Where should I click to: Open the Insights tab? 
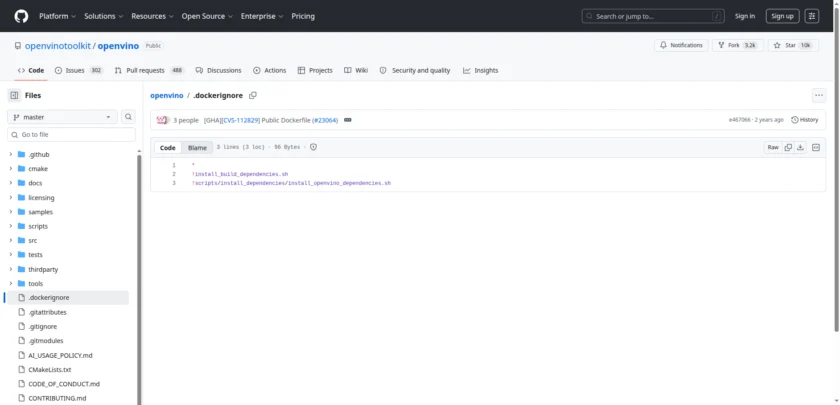point(481,70)
